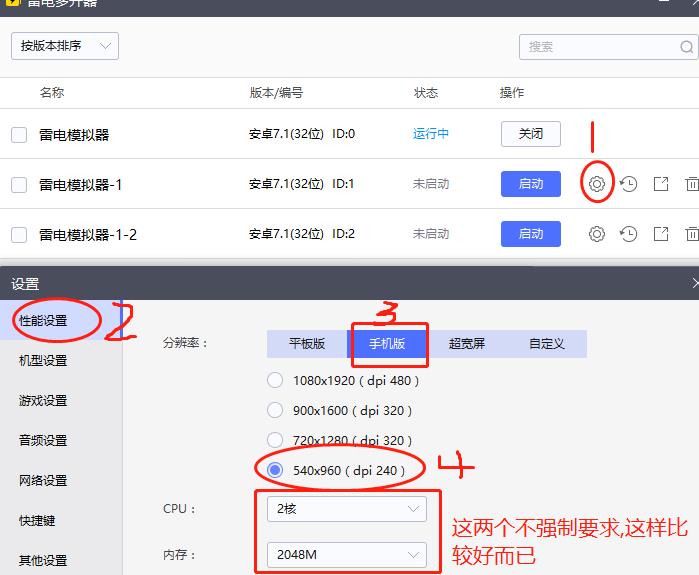Click backup/restore icon for 雷电模拟器-1
Image resolution: width=699 pixels, height=575 pixels.
628,184
